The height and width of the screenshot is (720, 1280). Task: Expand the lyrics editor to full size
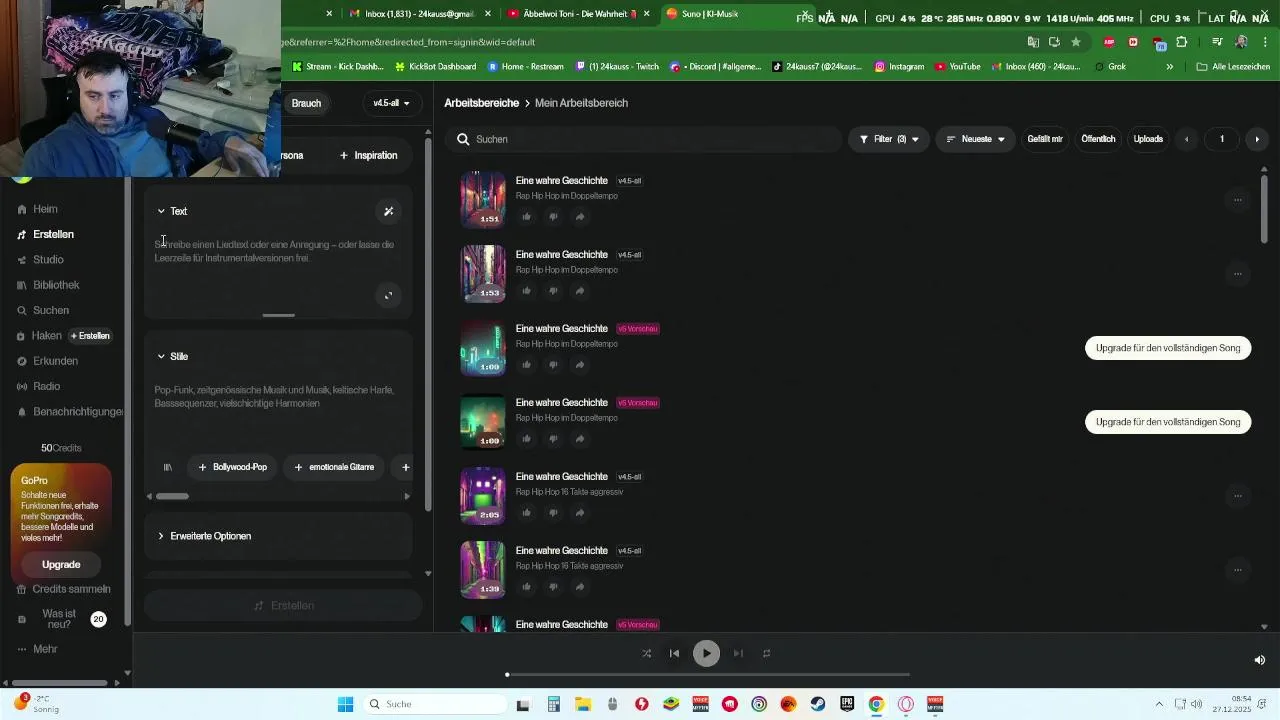tap(388, 295)
